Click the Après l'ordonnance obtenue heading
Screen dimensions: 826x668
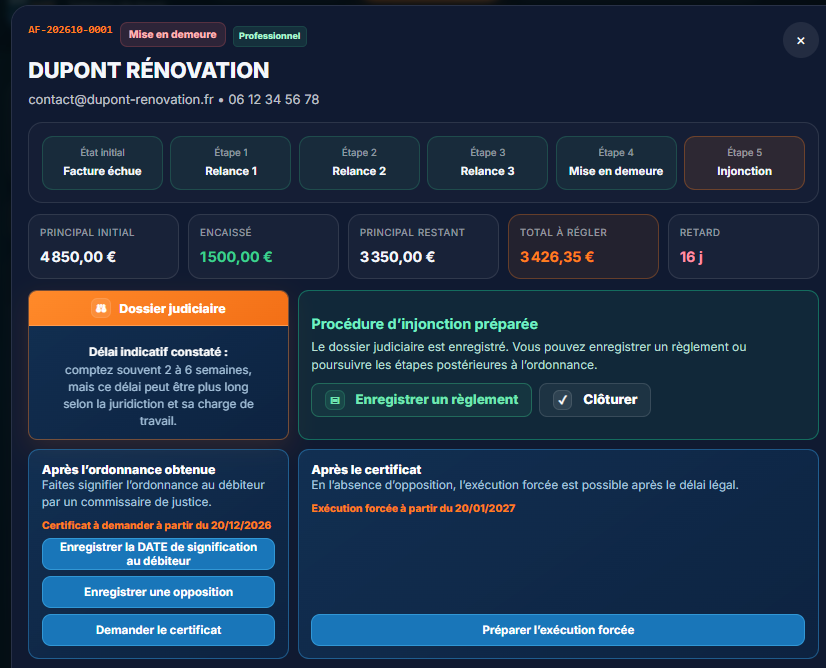pyautogui.click(x=129, y=469)
